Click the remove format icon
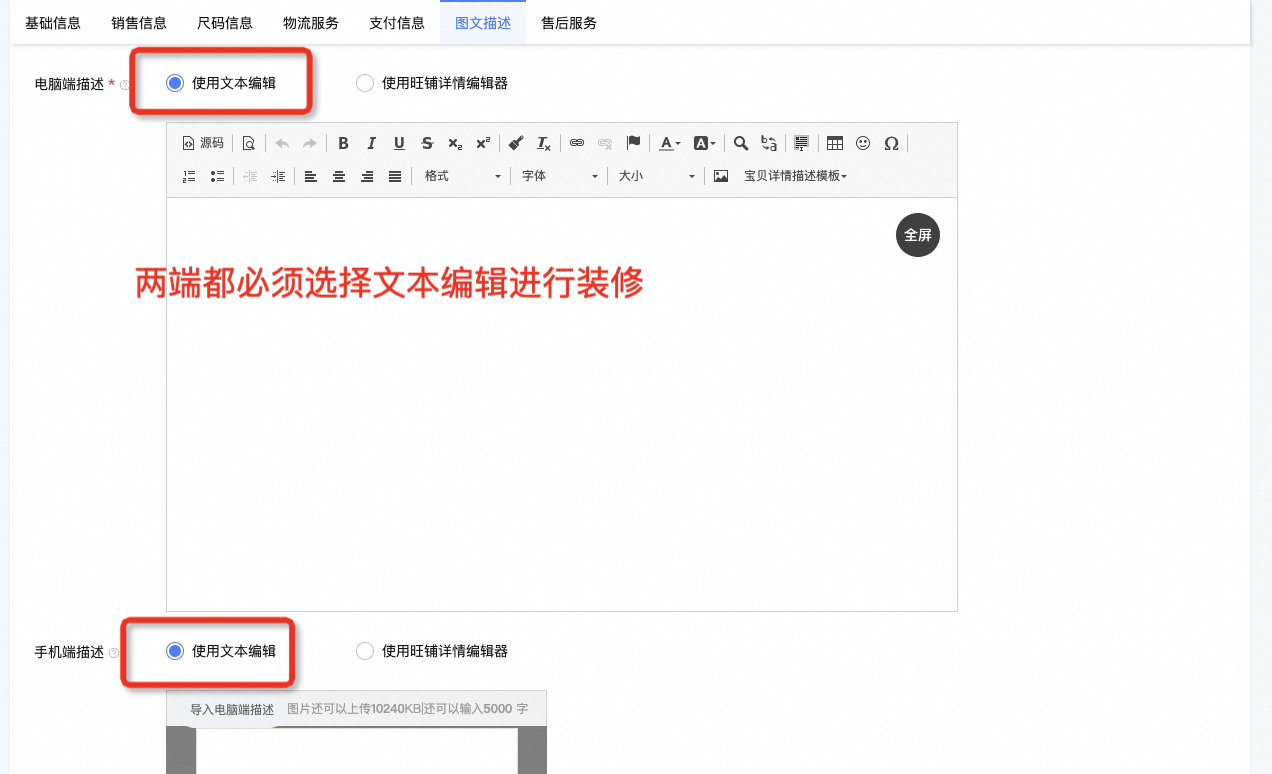This screenshot has height=774, width=1272. click(x=544, y=143)
